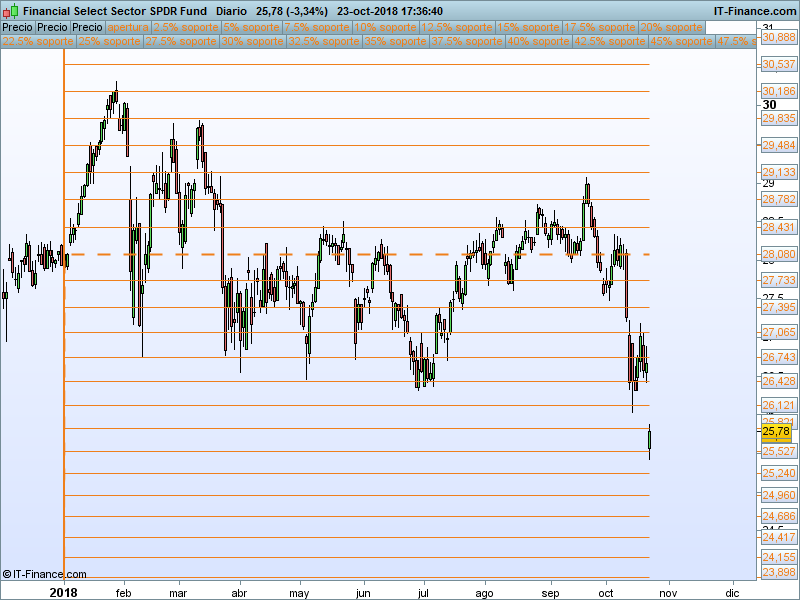Click the timestamp '23-oct-2018 17:36:40'
This screenshot has width=800, height=600.
coord(390,11)
